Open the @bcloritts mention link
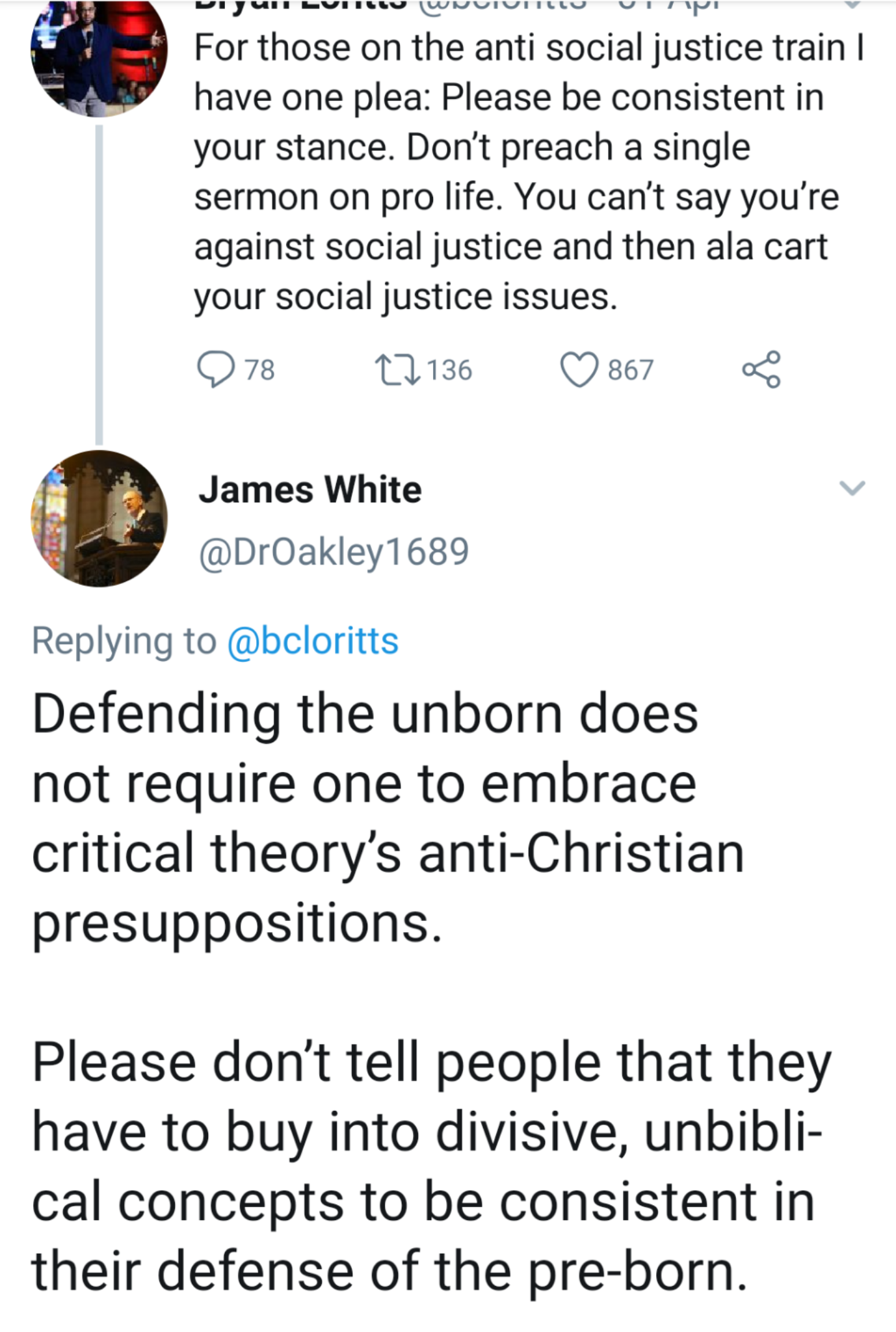The image size is (896, 1332). click(x=312, y=641)
